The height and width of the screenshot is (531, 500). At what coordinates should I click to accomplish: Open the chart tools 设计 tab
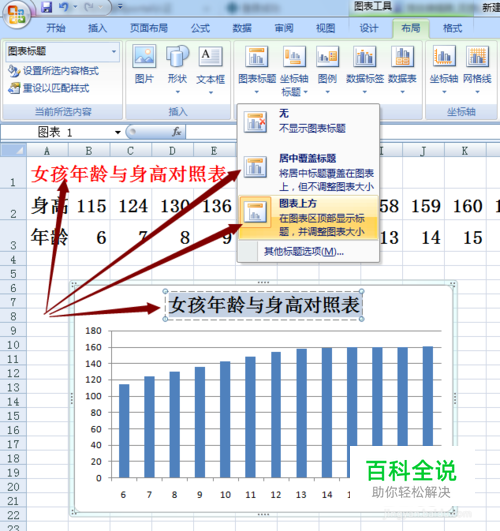pyautogui.click(x=369, y=28)
